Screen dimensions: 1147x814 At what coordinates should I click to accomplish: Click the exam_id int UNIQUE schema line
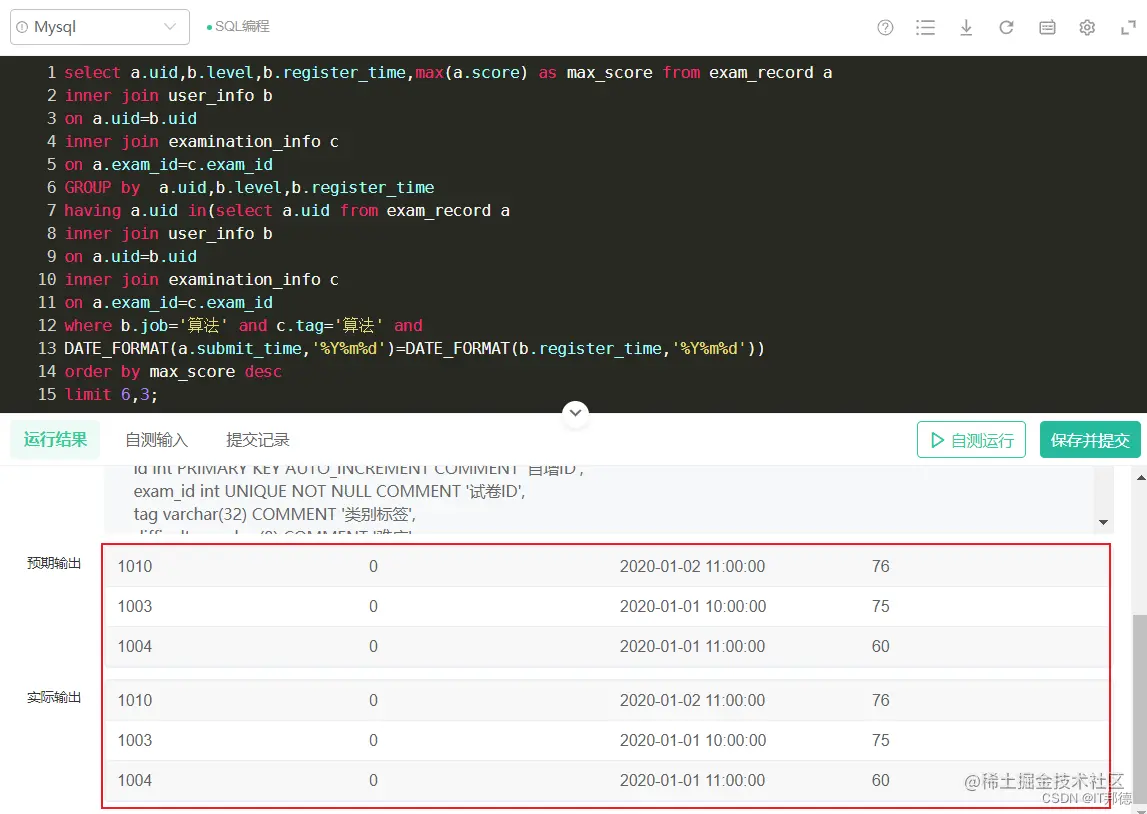click(329, 491)
